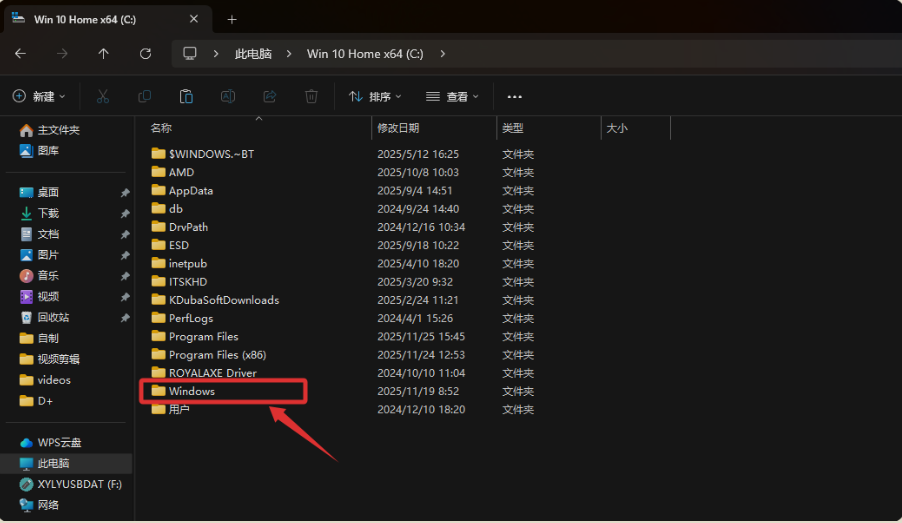Click the Rename icon in toolbar
Image resolution: width=902 pixels, height=523 pixels.
click(x=228, y=97)
